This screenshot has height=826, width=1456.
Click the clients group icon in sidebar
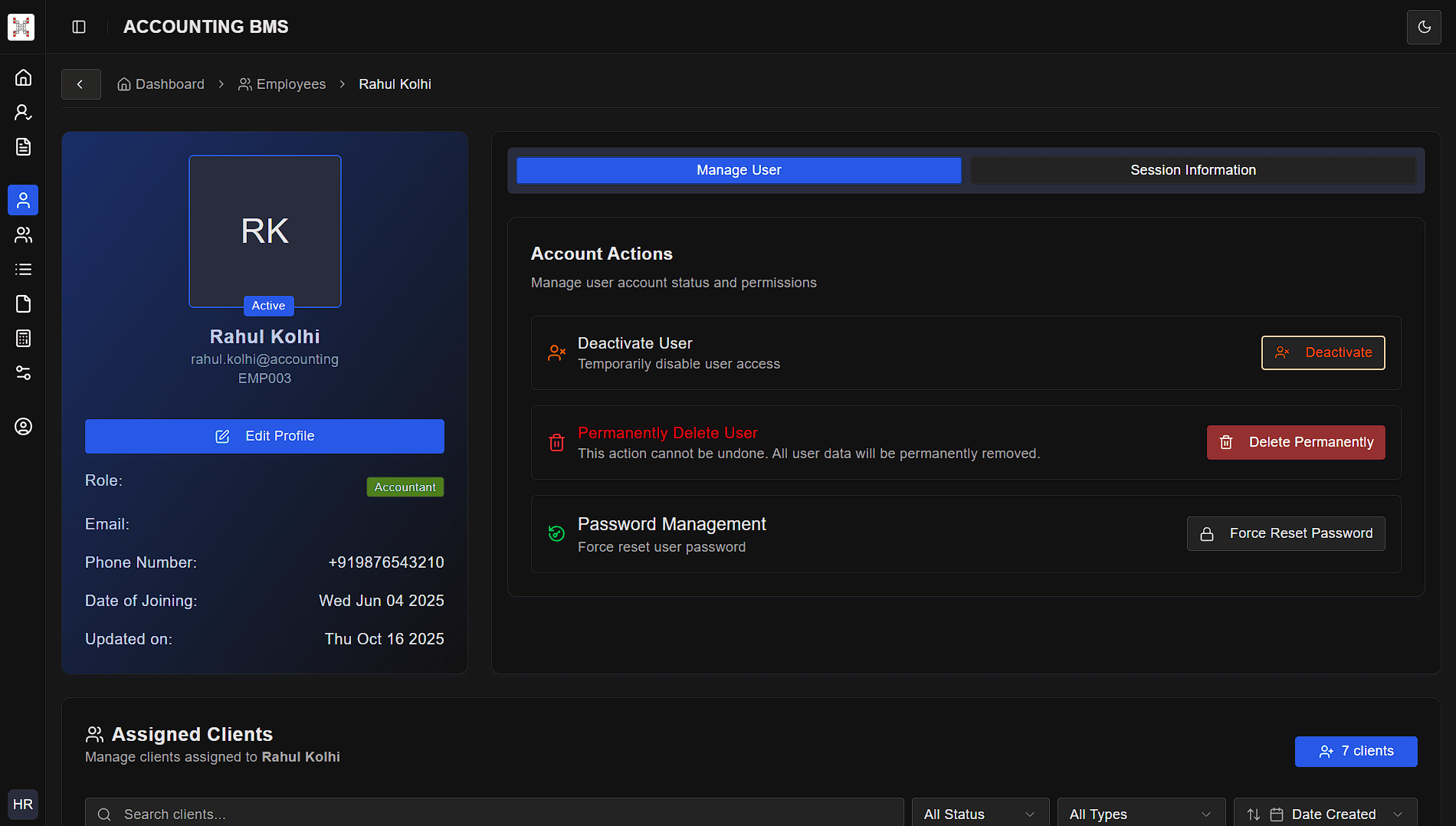click(23, 234)
